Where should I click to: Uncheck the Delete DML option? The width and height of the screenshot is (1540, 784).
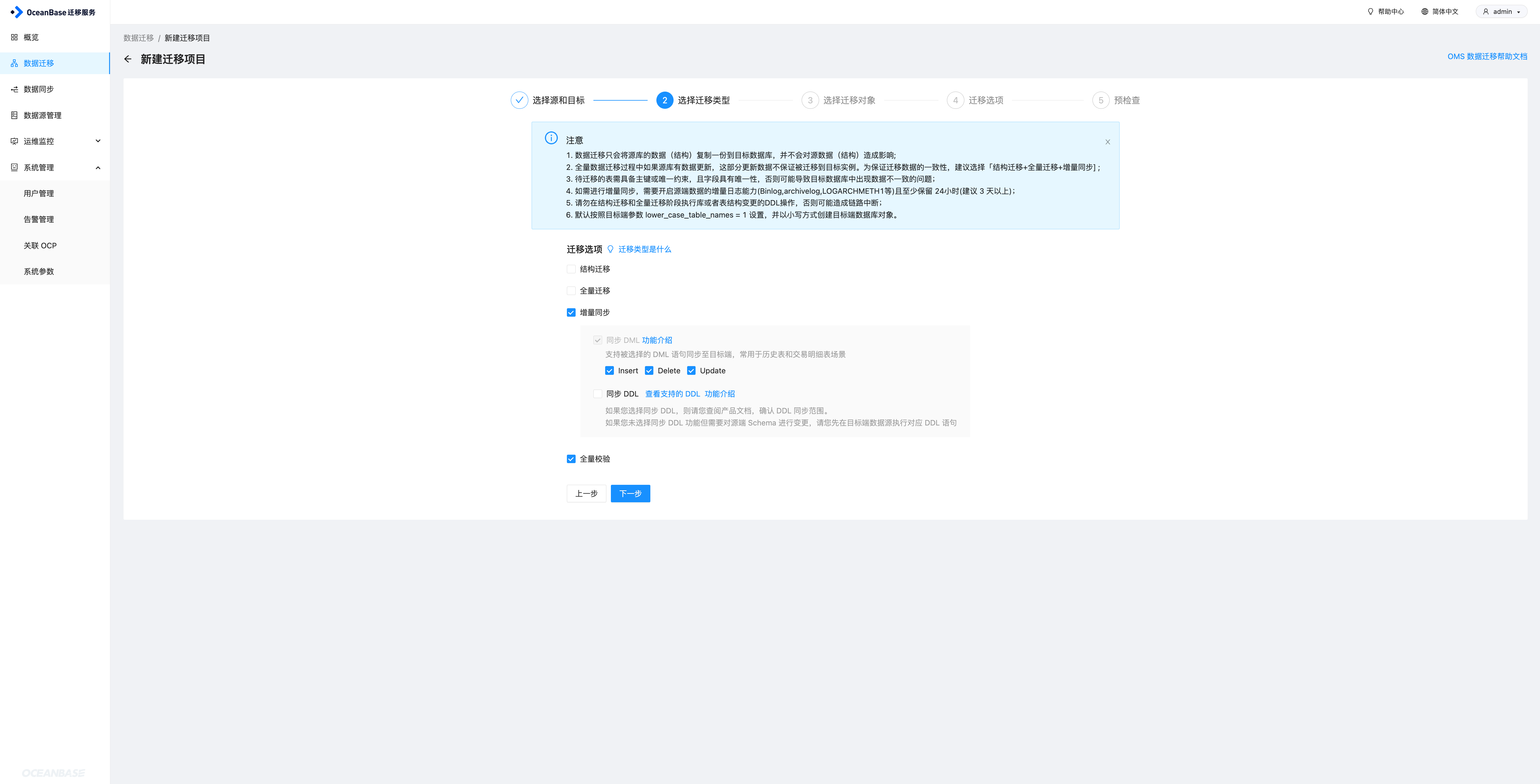click(649, 371)
